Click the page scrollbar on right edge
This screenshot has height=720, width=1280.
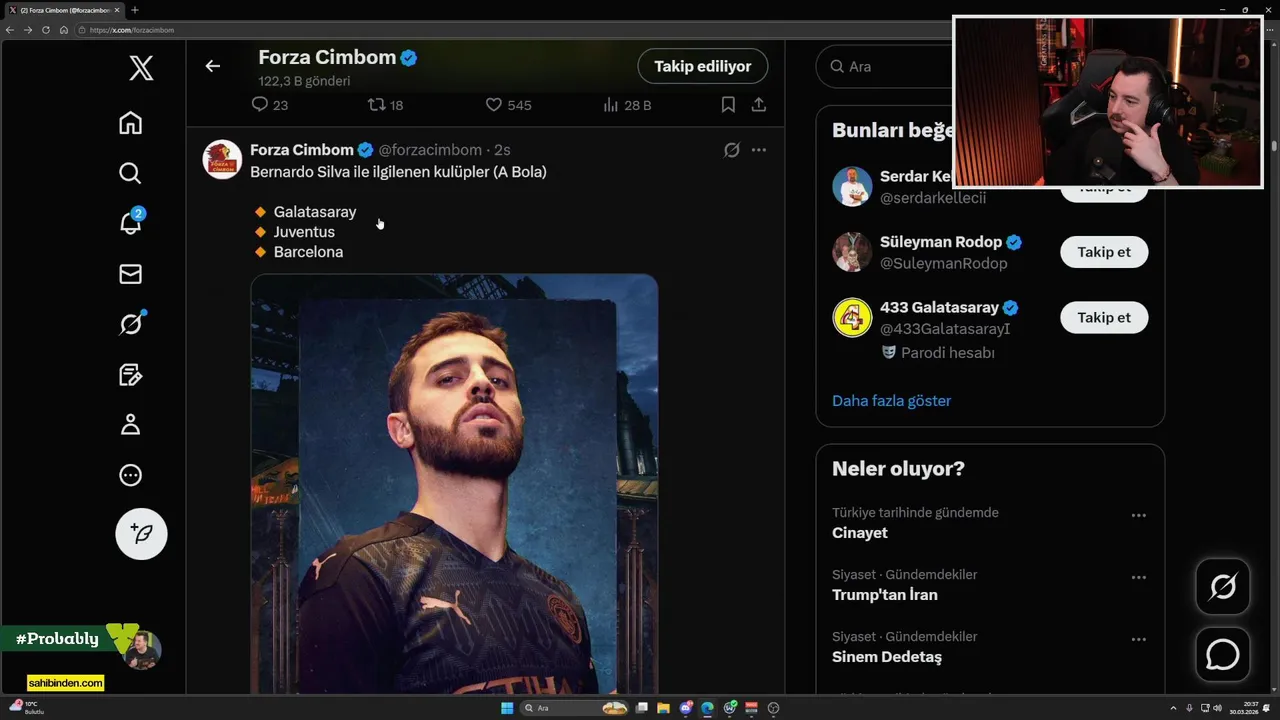[1274, 145]
